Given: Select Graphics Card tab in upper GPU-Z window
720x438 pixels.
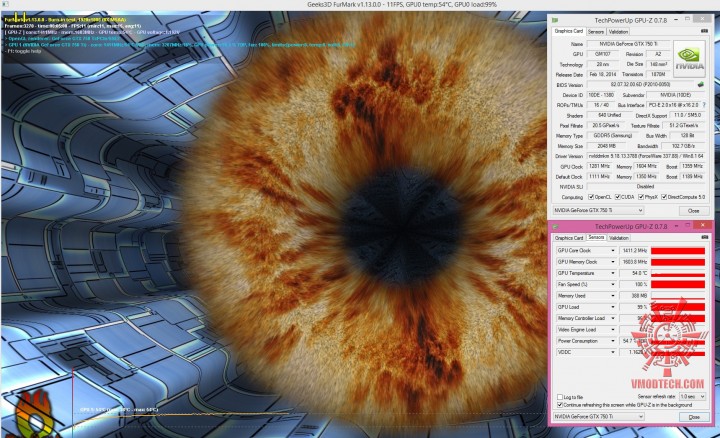Looking at the screenshot, I should (x=568, y=31).
